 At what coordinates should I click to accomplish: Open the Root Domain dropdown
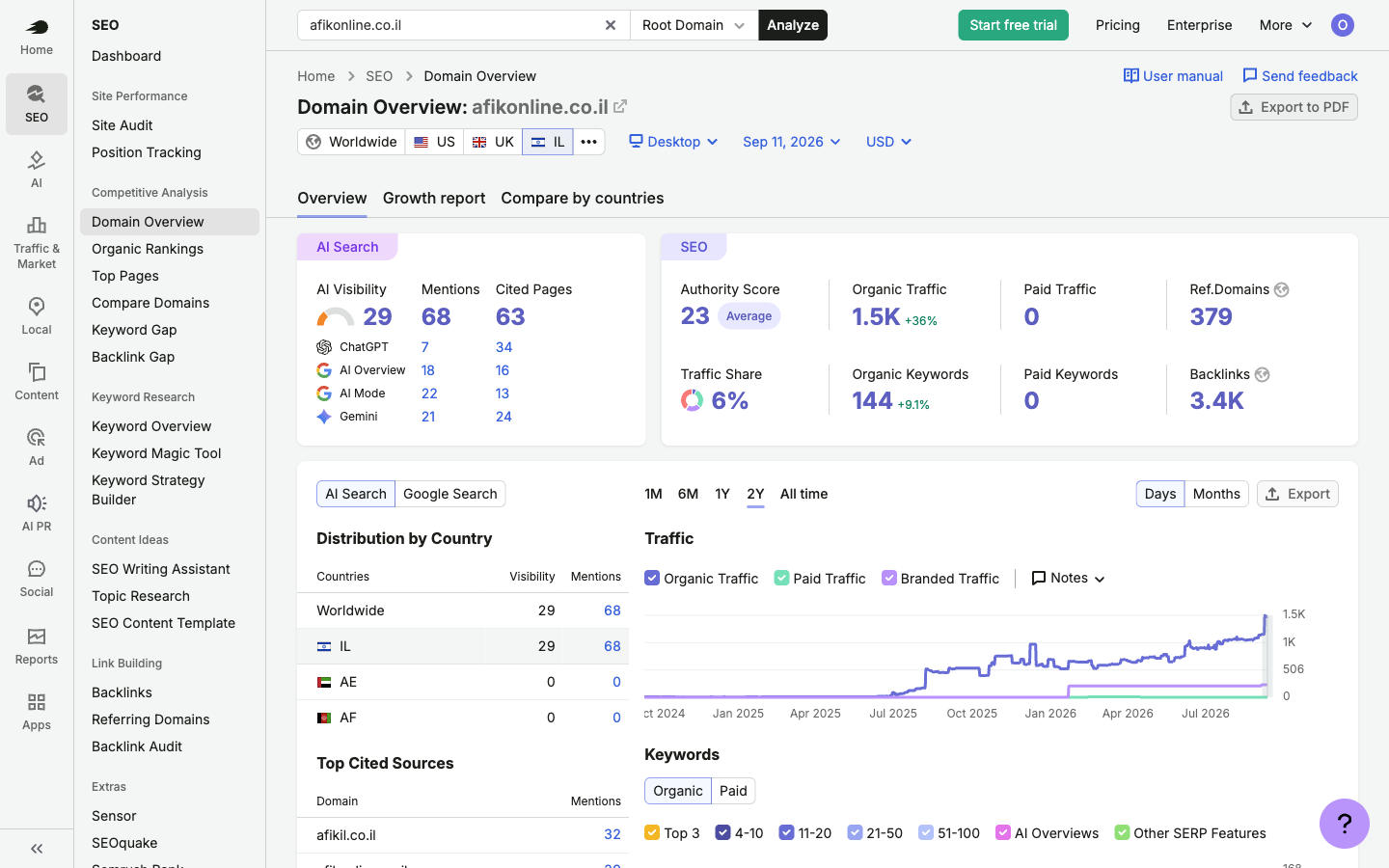point(694,25)
